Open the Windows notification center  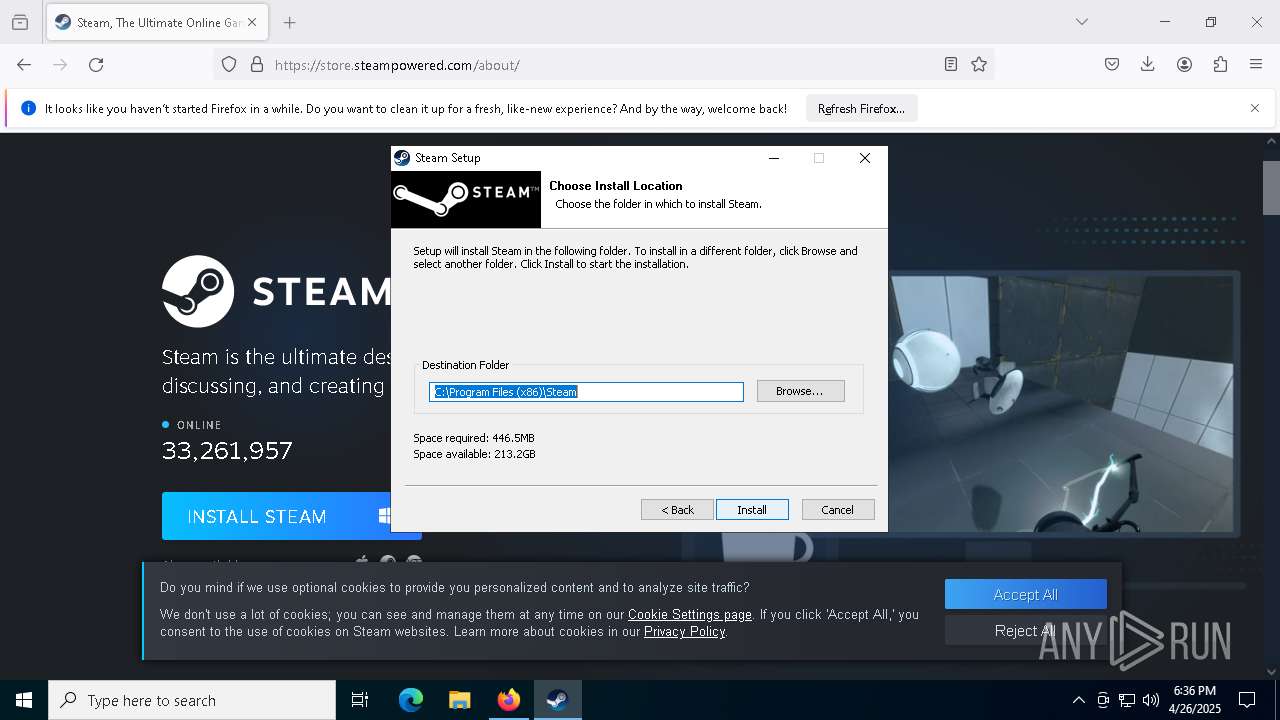click(x=1247, y=700)
